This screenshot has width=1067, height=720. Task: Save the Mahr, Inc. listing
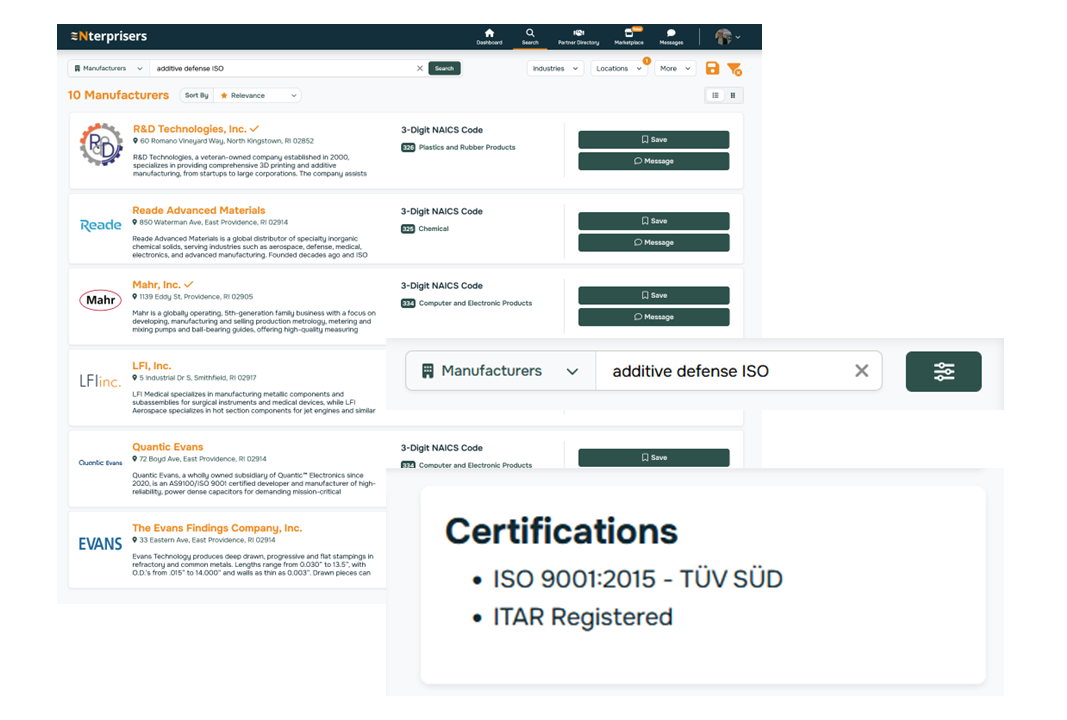pyautogui.click(x=653, y=295)
